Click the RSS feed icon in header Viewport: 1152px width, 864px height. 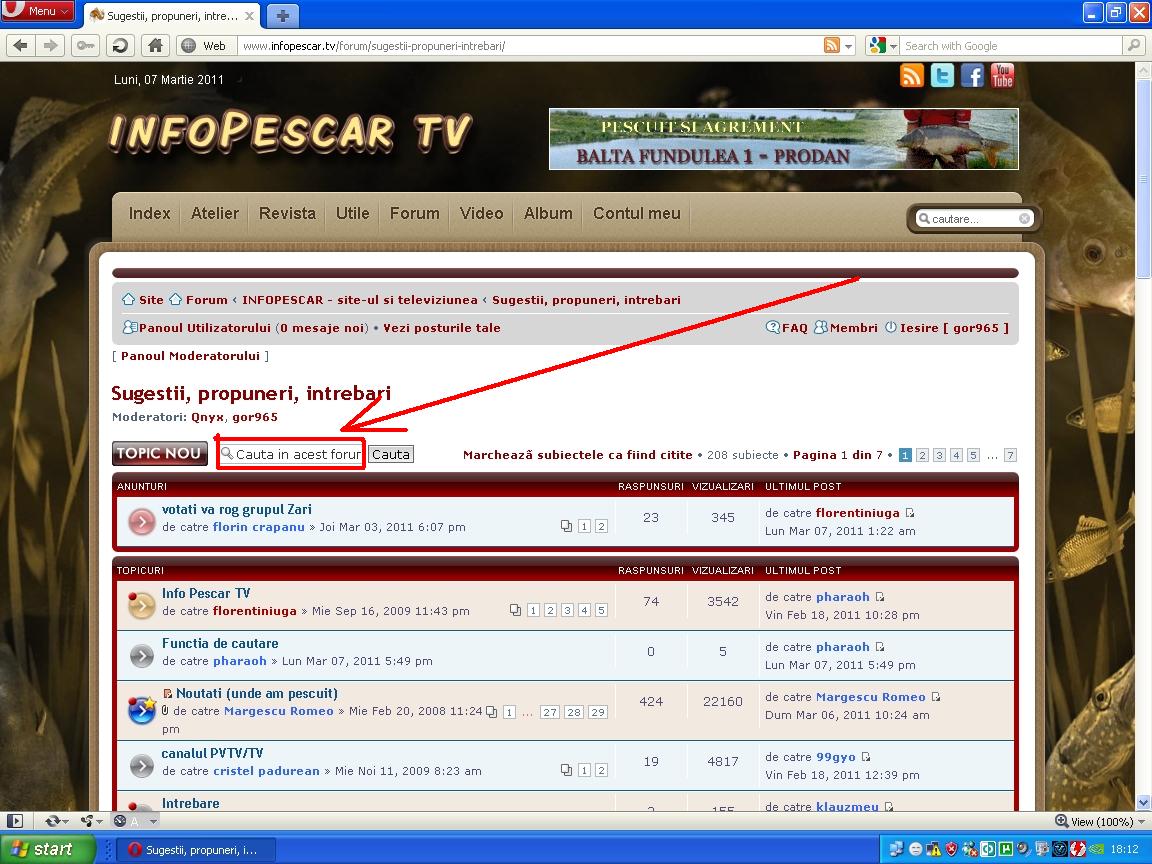pyautogui.click(x=912, y=76)
